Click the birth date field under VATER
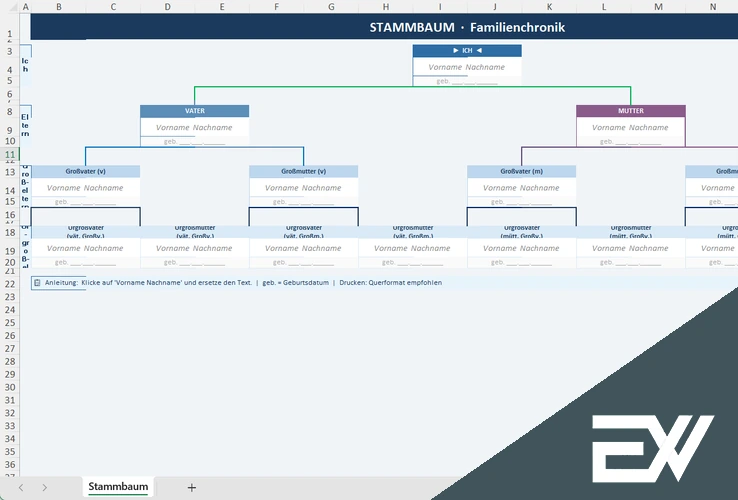The width and height of the screenshot is (738, 500). coord(194,142)
